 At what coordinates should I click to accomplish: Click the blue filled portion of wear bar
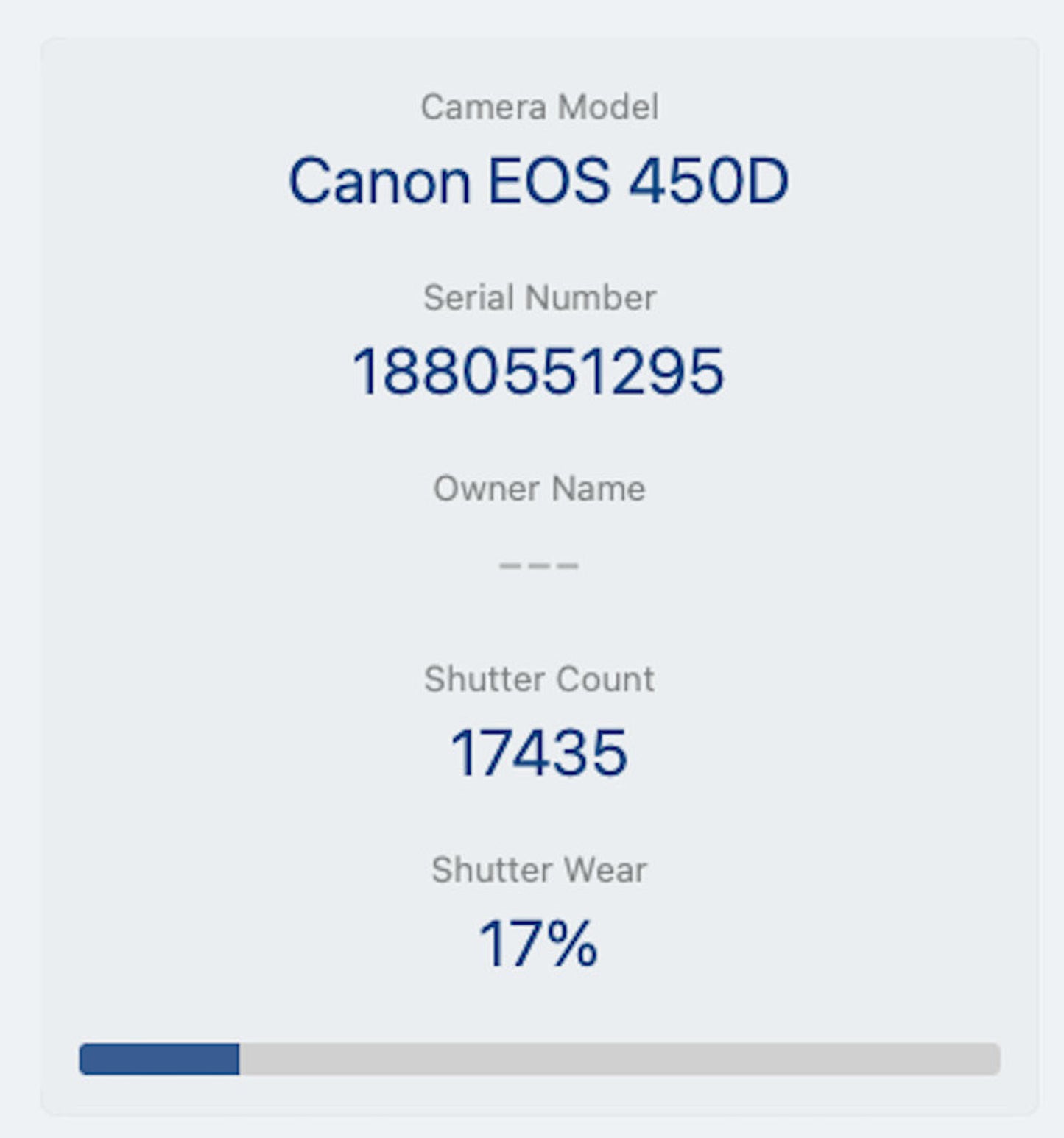159,1059
